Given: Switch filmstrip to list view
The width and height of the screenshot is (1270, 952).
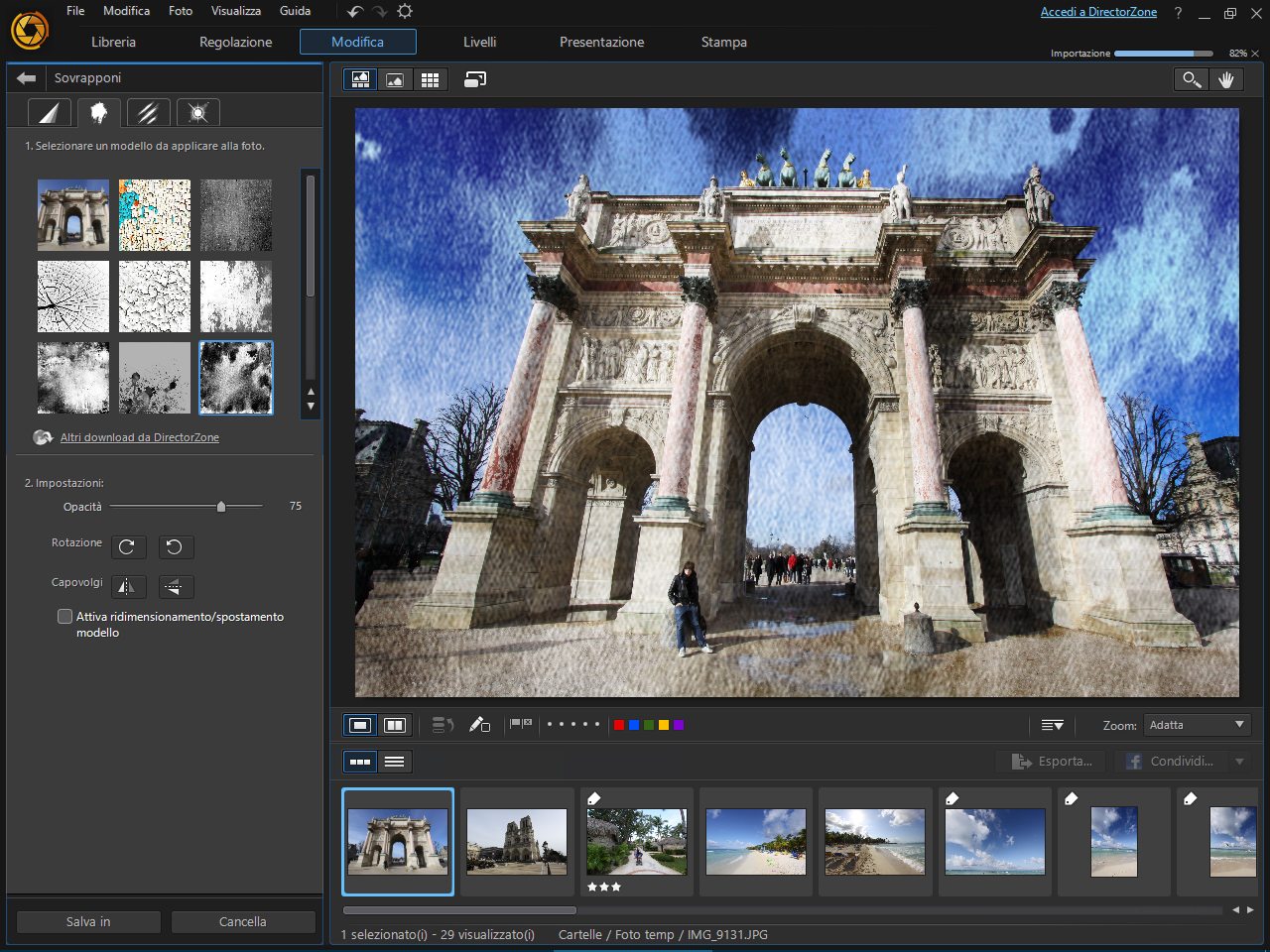Looking at the screenshot, I should click(x=395, y=762).
